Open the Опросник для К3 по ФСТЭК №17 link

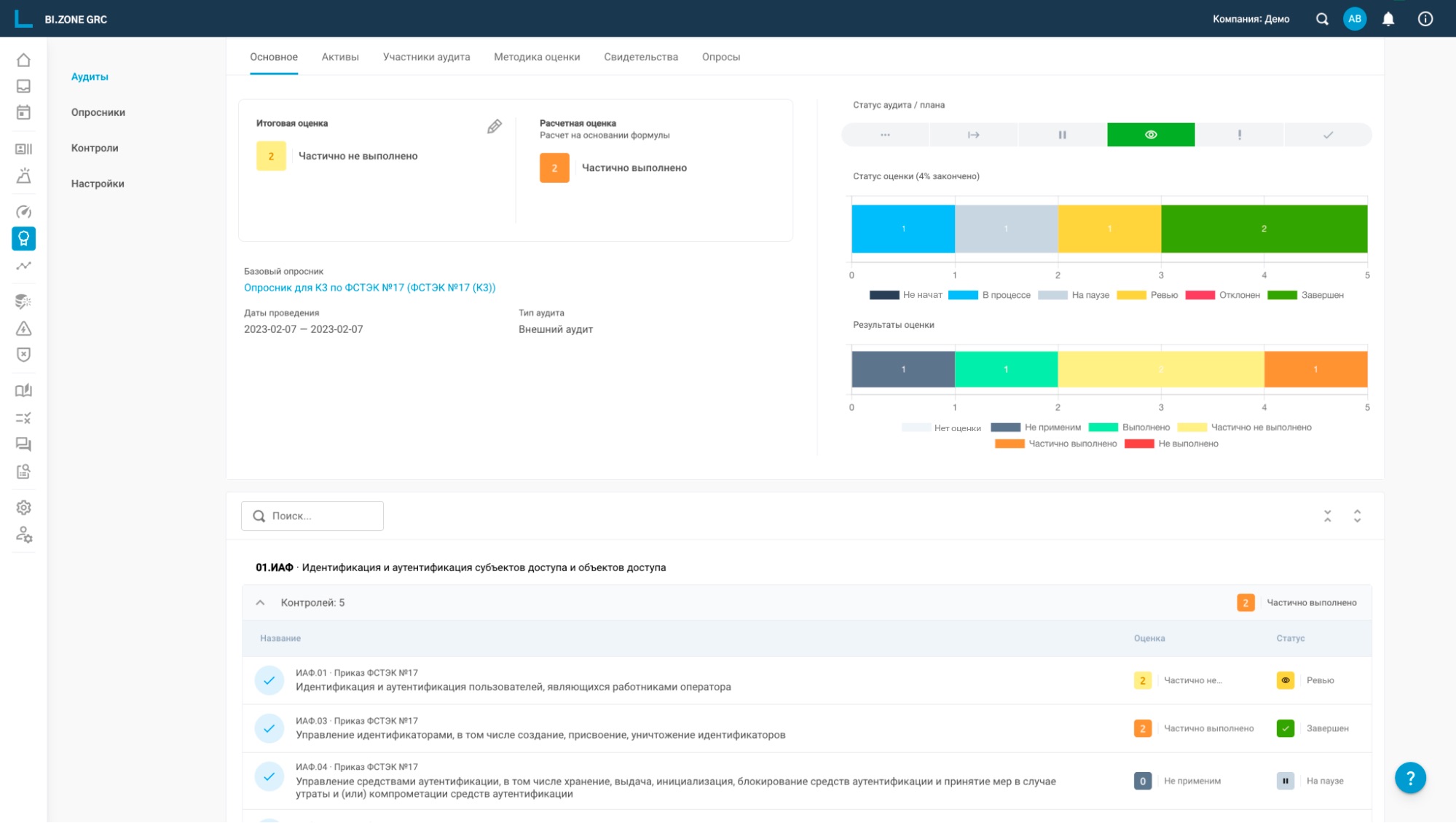369,288
